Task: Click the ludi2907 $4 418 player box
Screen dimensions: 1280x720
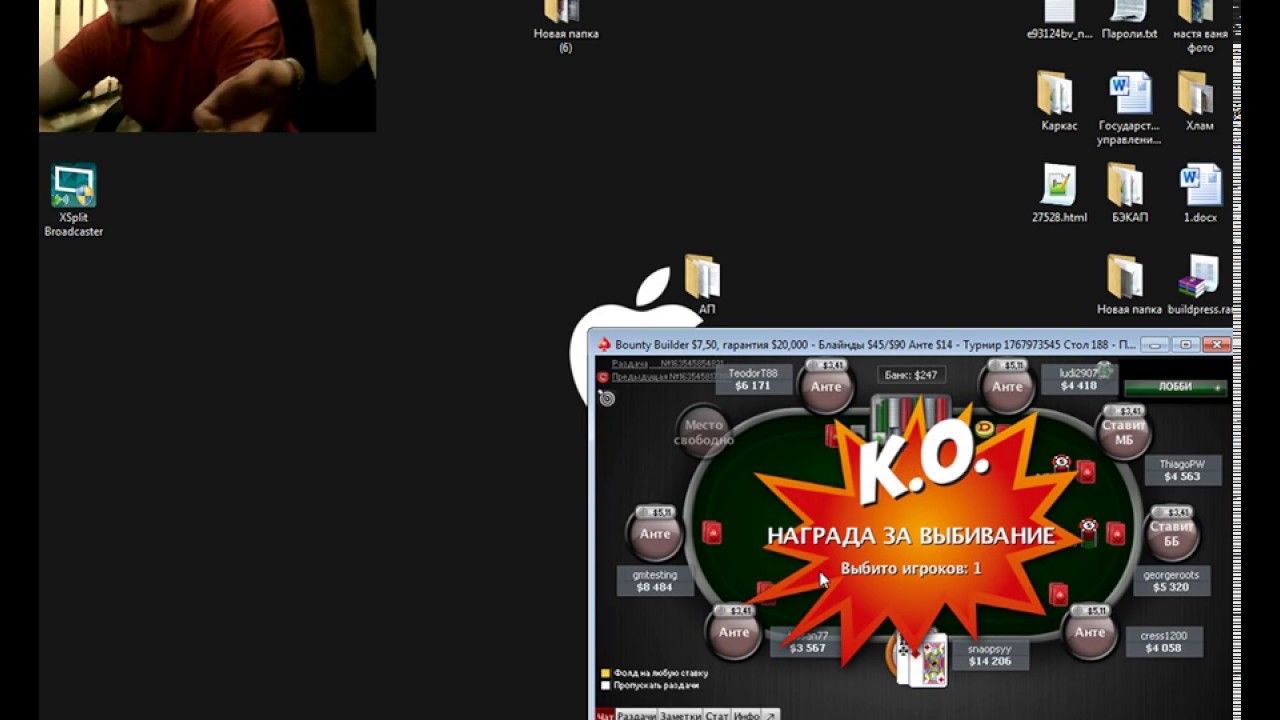Action: click(x=1079, y=379)
